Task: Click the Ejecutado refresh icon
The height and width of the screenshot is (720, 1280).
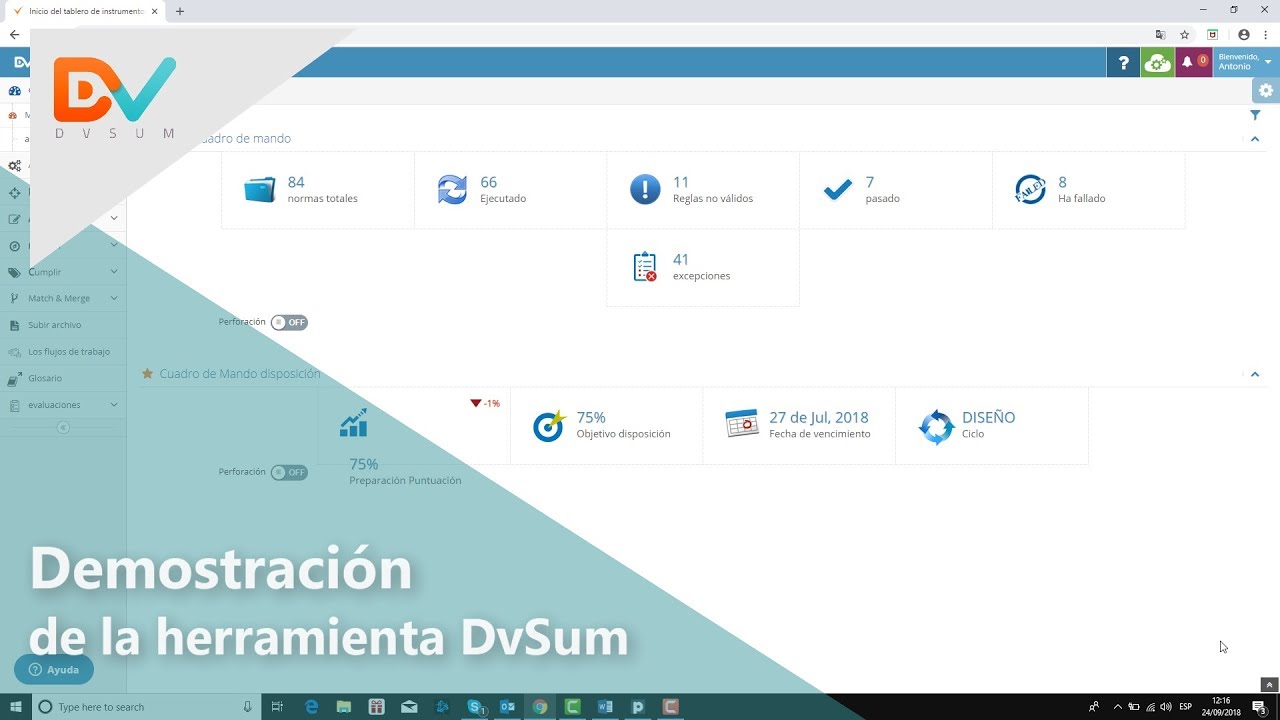Action: pos(452,190)
